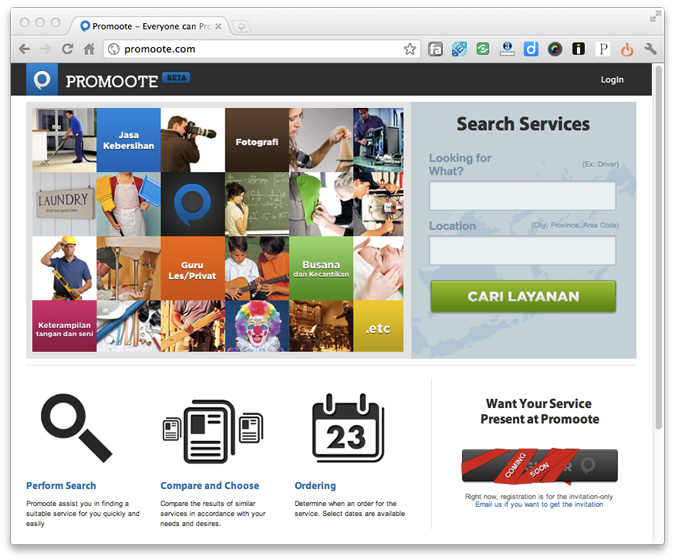This screenshot has height=560, width=675.
Task: Click the clown photo tile
Action: pos(257,326)
